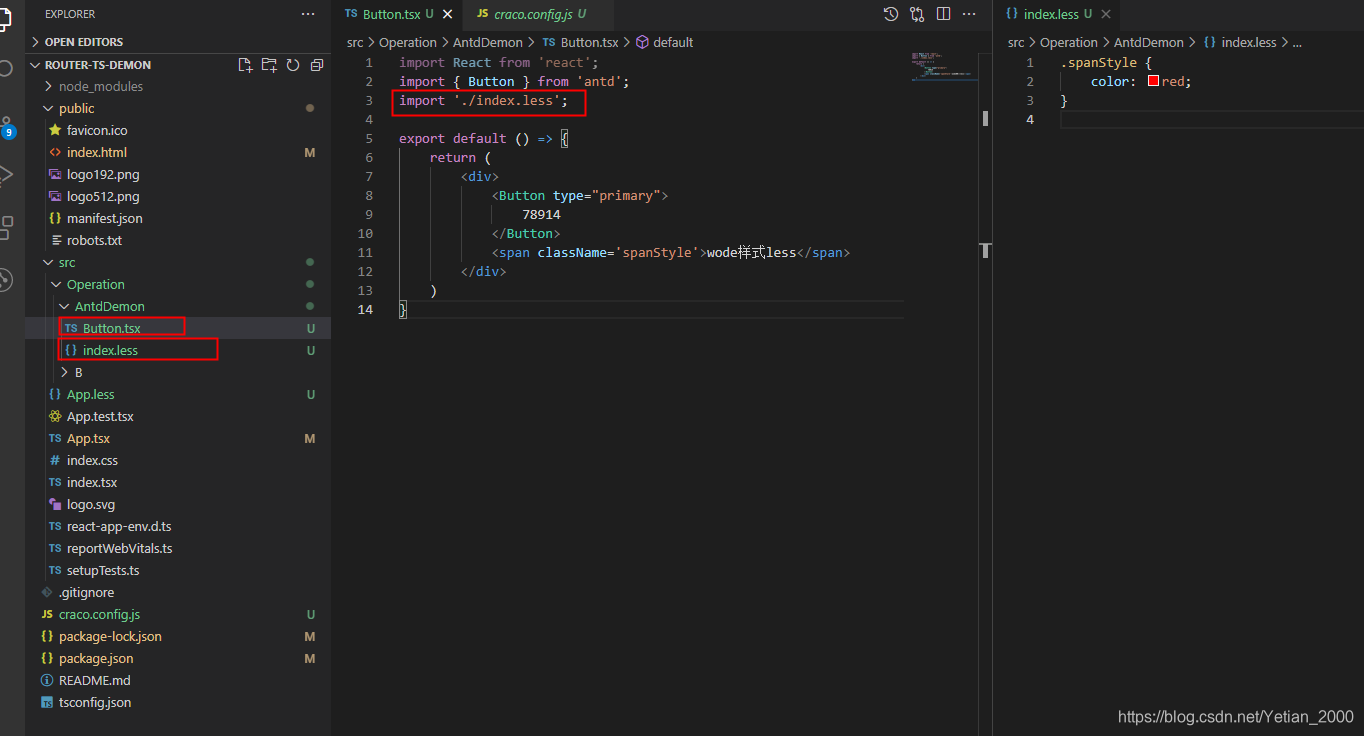1364x736 pixels.
Task: Click 'index.less' in right editor breadcrumb
Action: pos(1248,42)
